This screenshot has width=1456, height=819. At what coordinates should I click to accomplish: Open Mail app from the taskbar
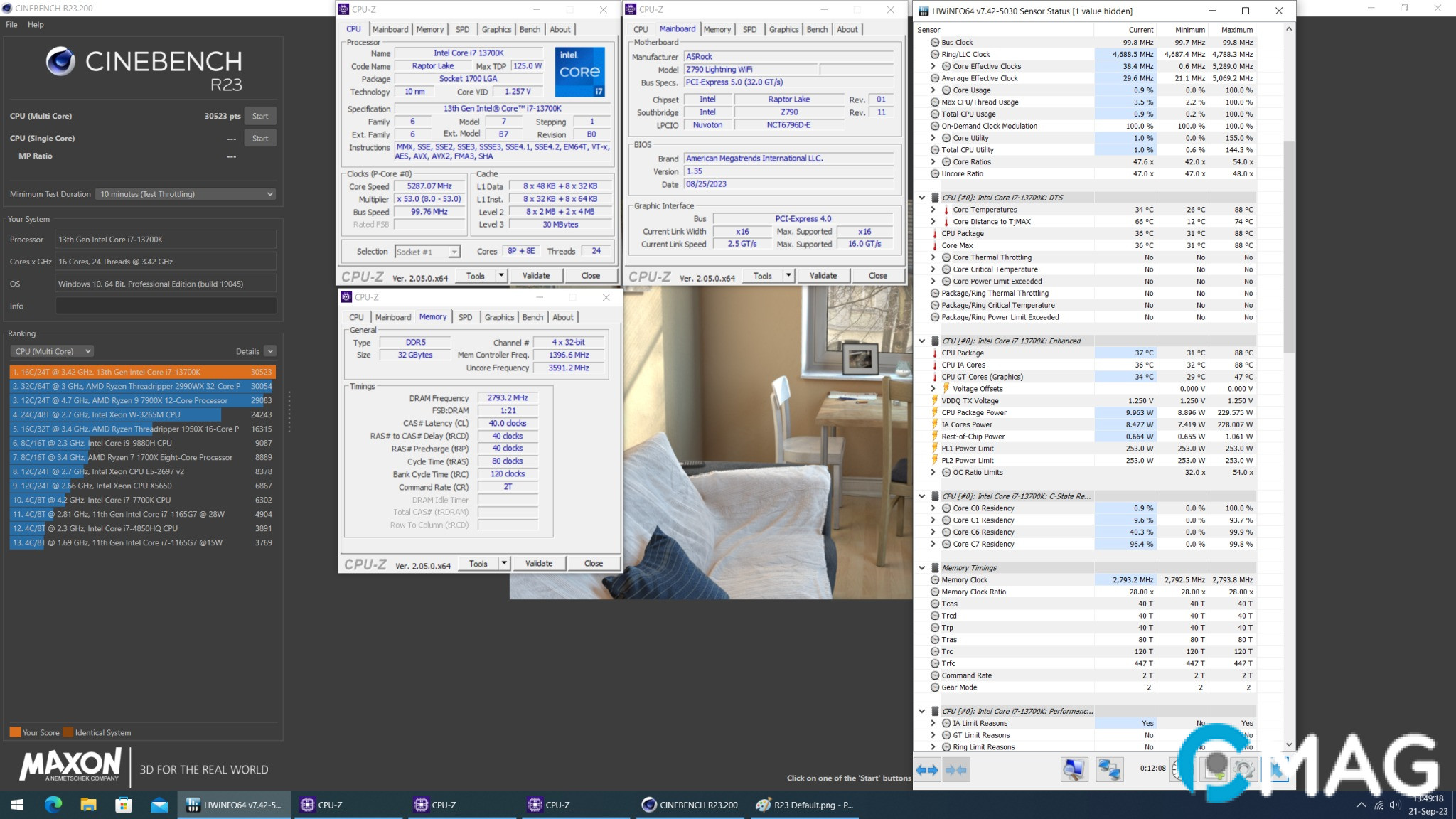coord(159,805)
